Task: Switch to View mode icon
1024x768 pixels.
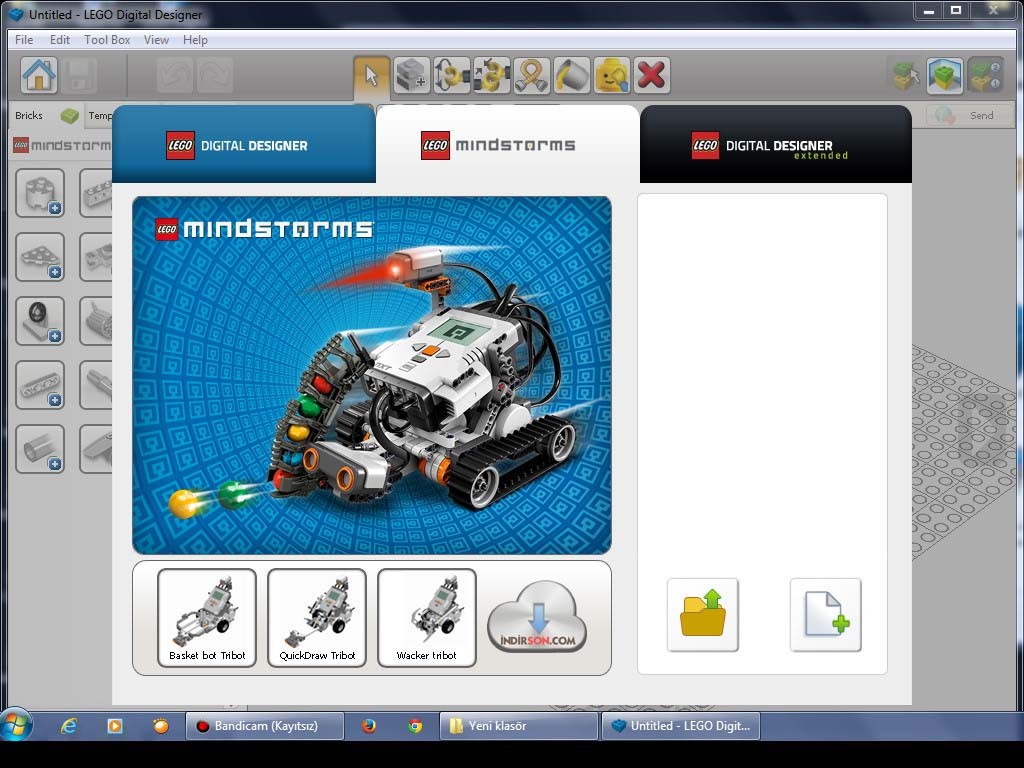Action: pyautogui.click(x=945, y=76)
